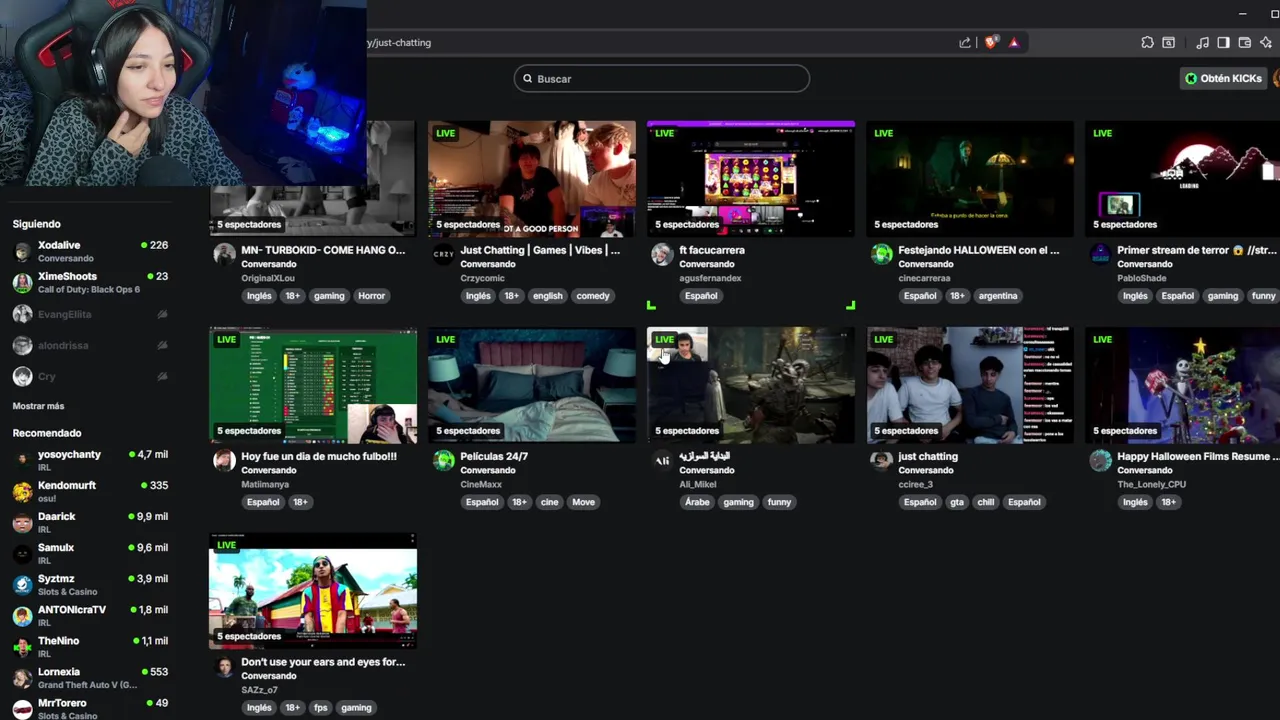1280x720 pixels.
Task: Click OriginalXLou channel avatar under TURBOKID stream
Action: pos(224,254)
